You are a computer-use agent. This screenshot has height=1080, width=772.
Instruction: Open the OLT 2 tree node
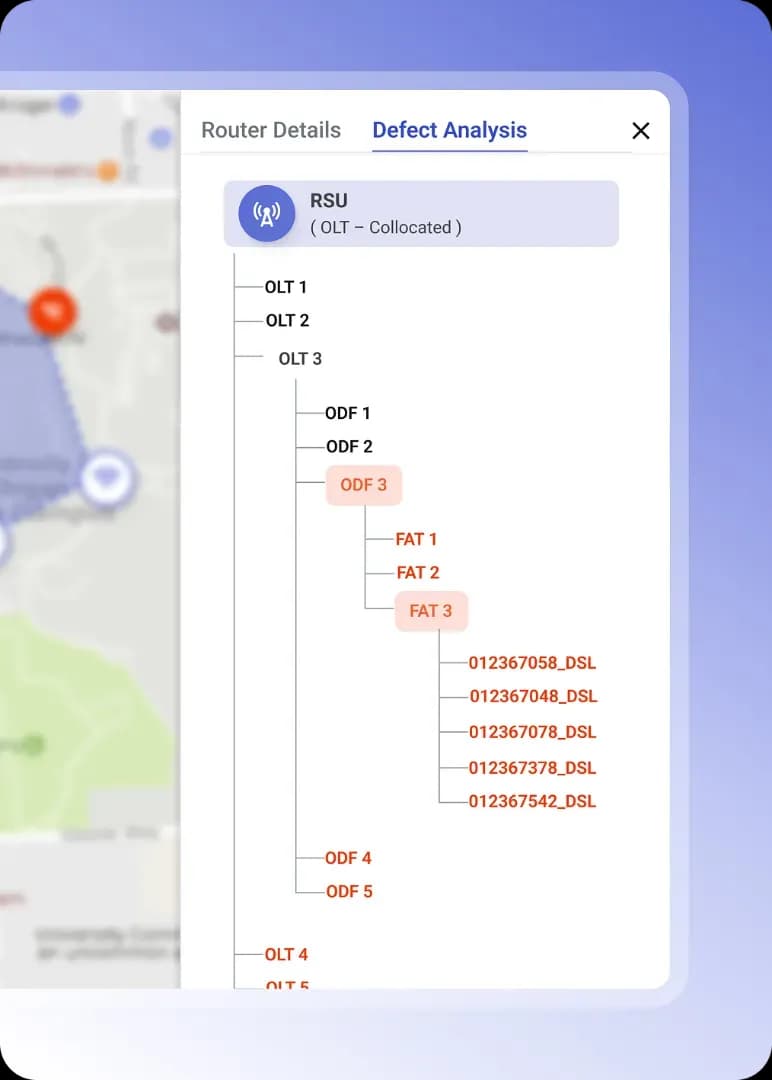(287, 320)
